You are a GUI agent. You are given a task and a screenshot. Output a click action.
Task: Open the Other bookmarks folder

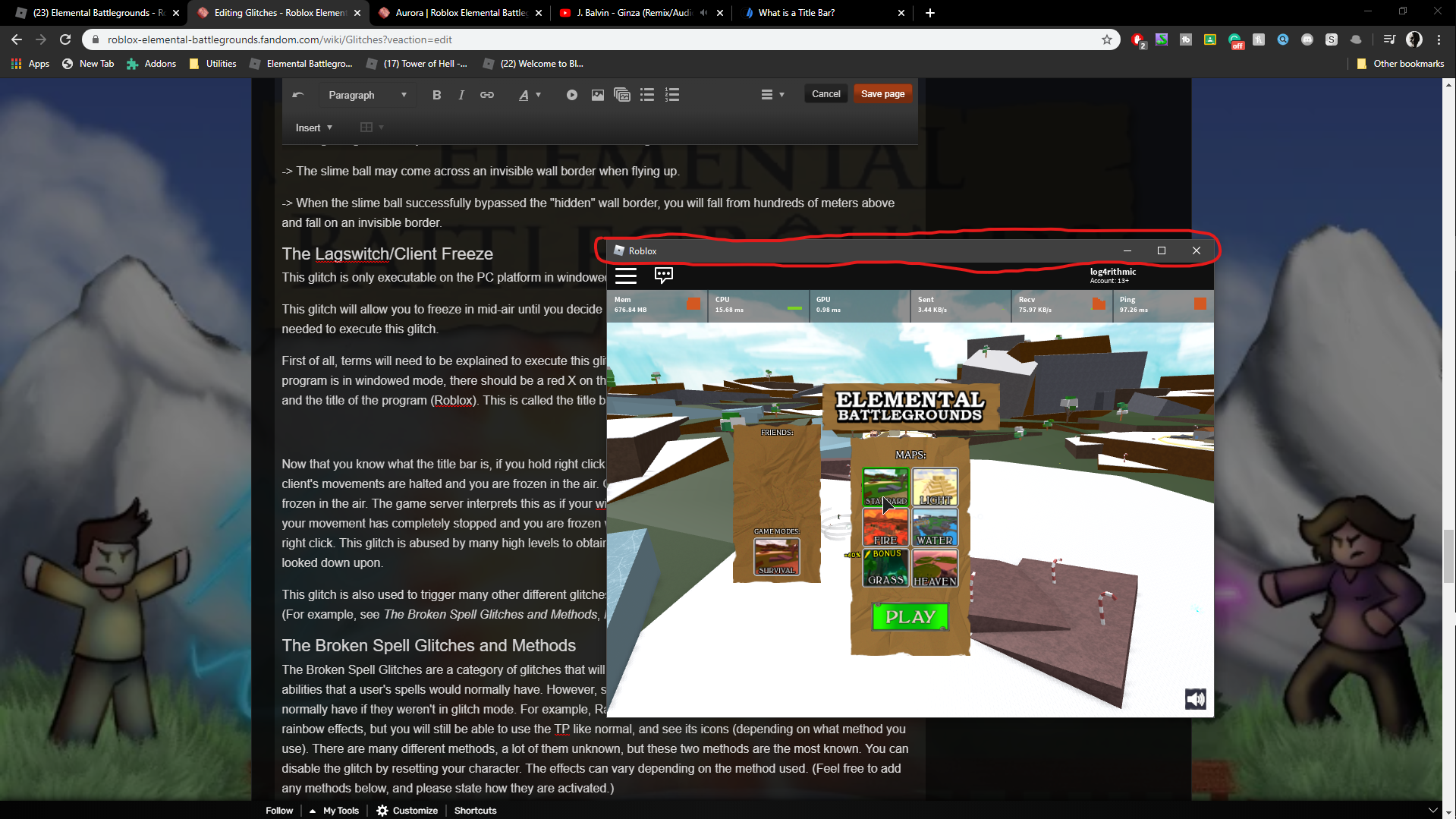point(1400,64)
